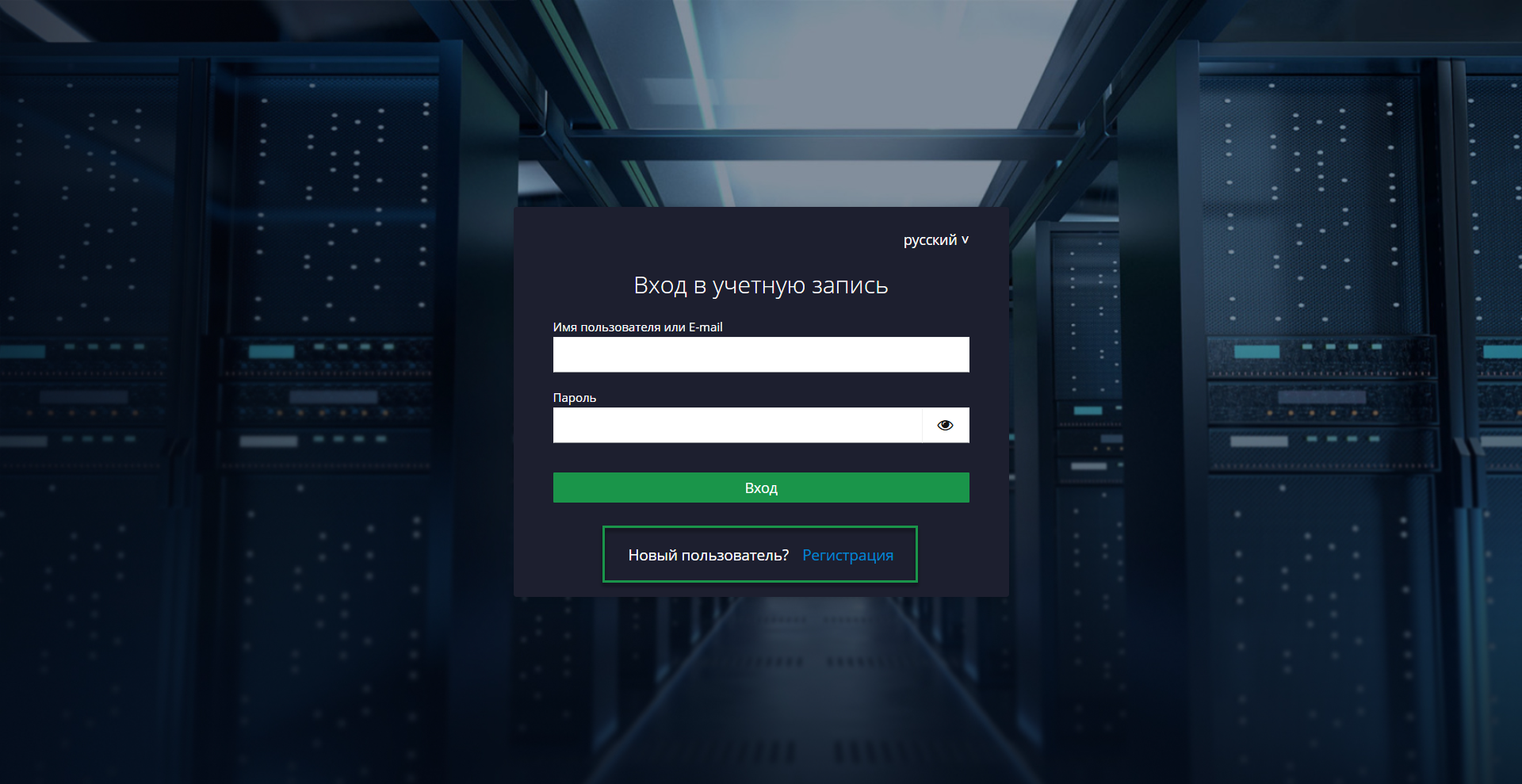
Task: Click the 'Вход в учетную запись' heading
Action: point(761,285)
